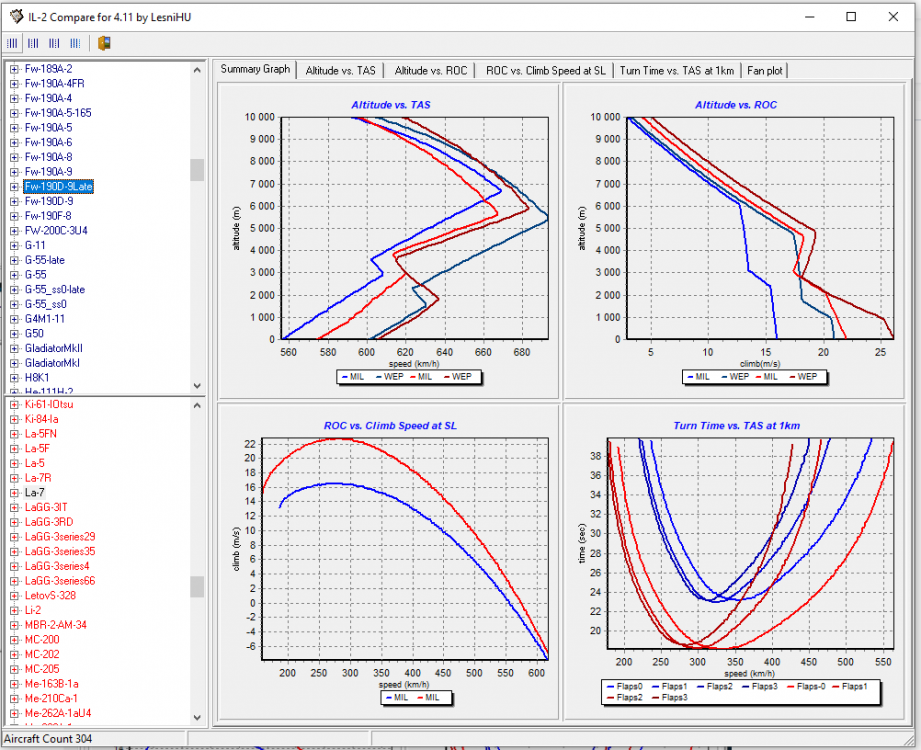Screen dimensions: 921x750
Task: Click the first column-bars toolbar icon
Action: click(x=14, y=43)
